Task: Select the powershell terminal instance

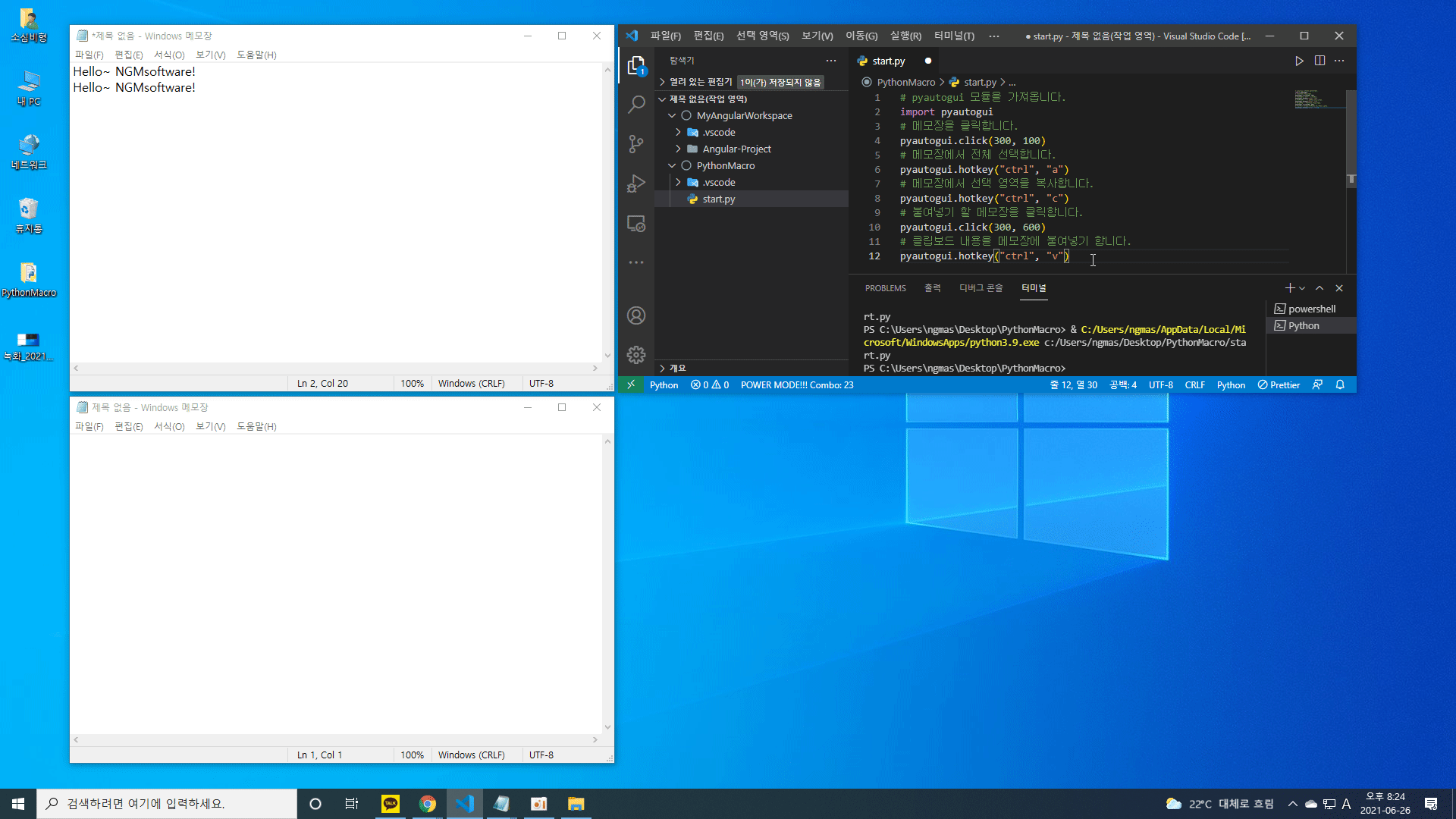Action: [x=1311, y=309]
